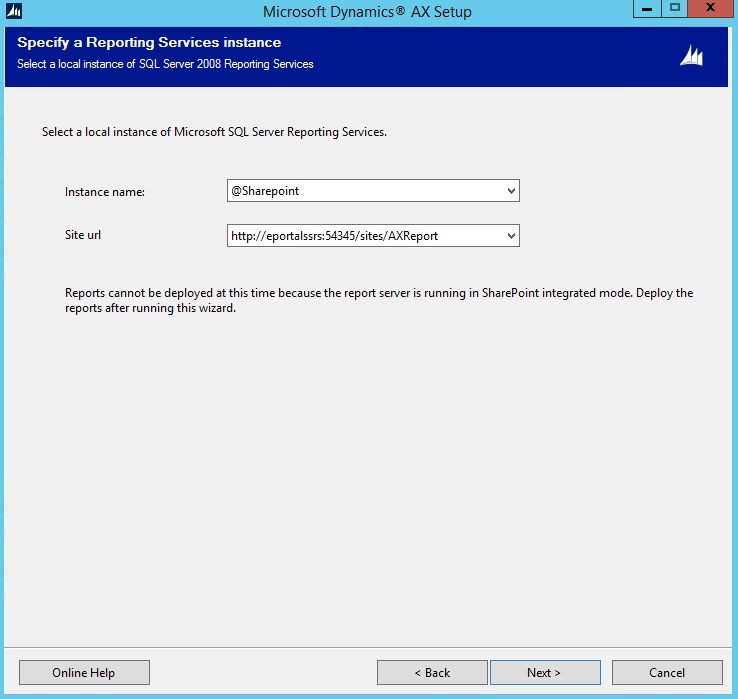Click the Site url text http://eportalssrs:54345/sites/AXReport
This screenshot has height=699, width=738.
coord(335,236)
